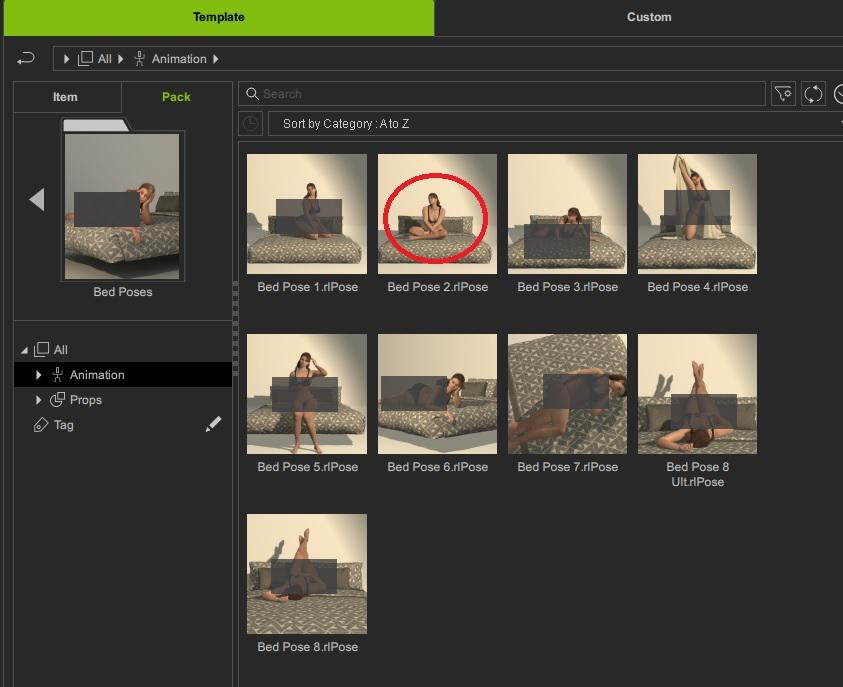The height and width of the screenshot is (687, 843).
Task: Select the Tag item in tree
Action: point(63,425)
